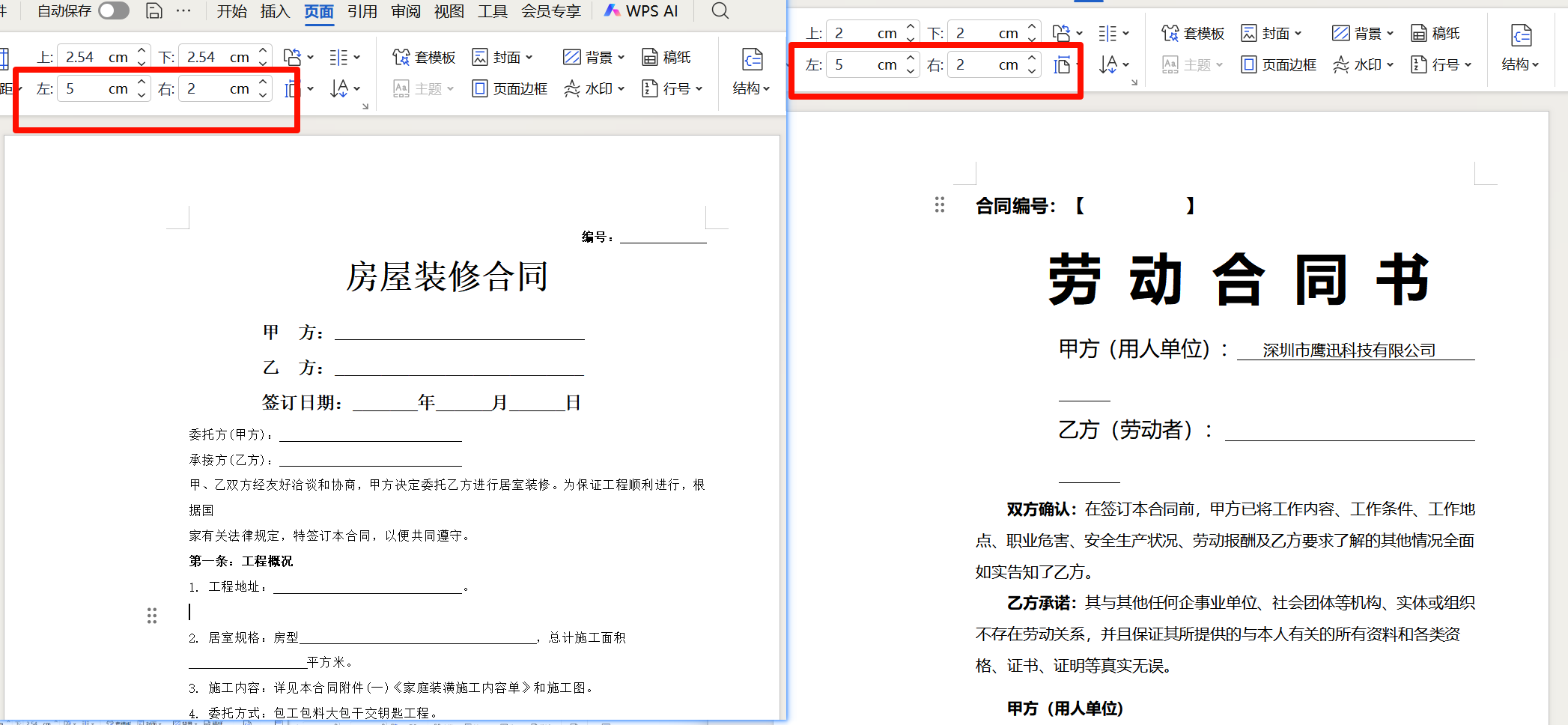The width and height of the screenshot is (1568, 725).
Task: Open the 引用 tab
Action: coord(362,11)
